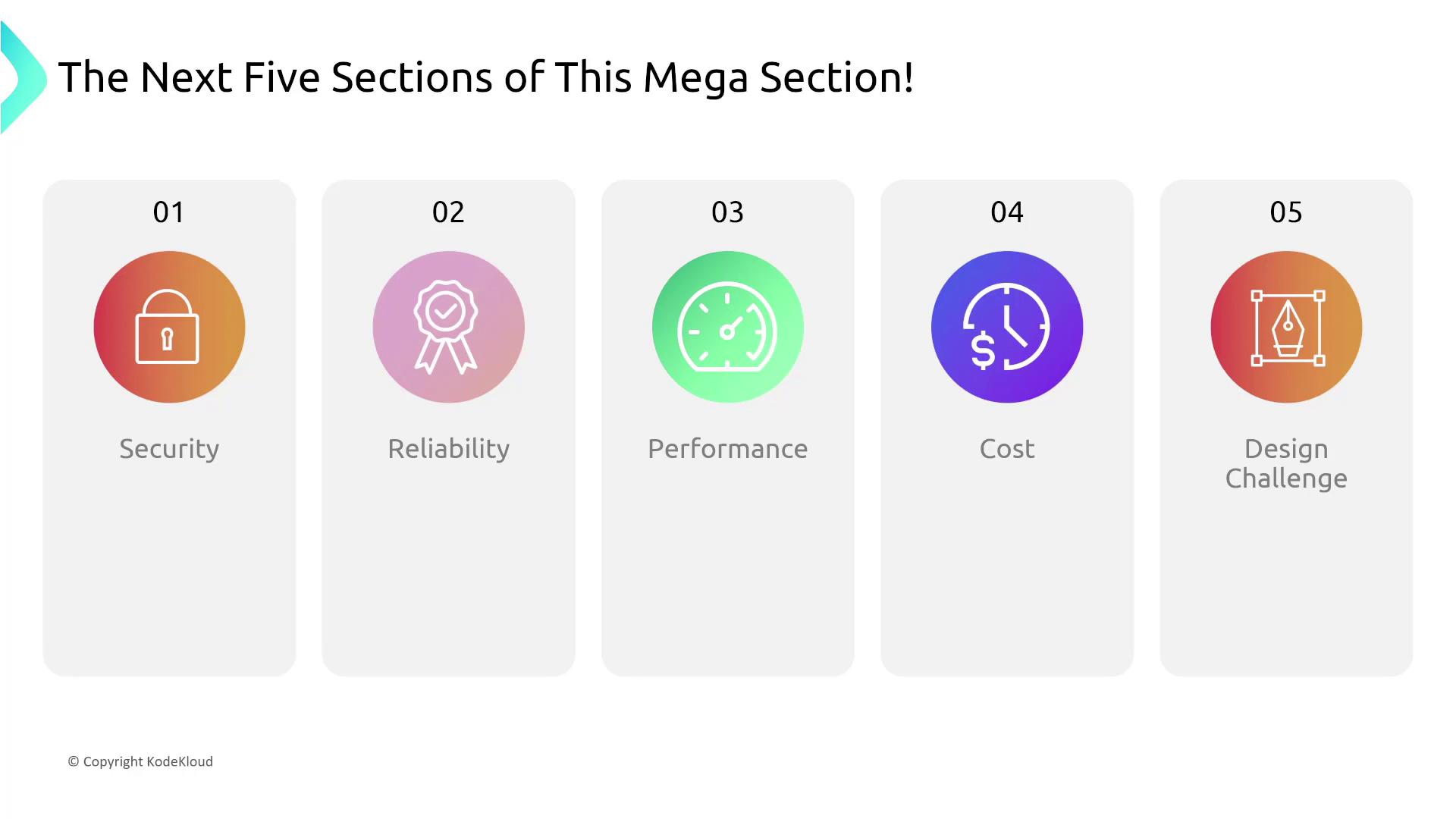Image resolution: width=1456 pixels, height=819 pixels.
Task: Click the "Reliability" label text
Action: [448, 448]
